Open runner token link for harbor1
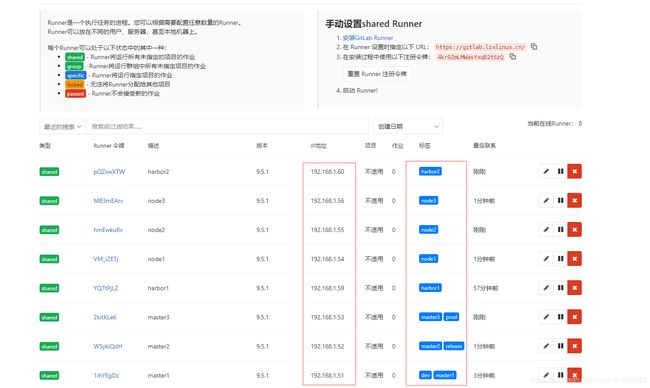The height and width of the screenshot is (388, 650). 106,288
